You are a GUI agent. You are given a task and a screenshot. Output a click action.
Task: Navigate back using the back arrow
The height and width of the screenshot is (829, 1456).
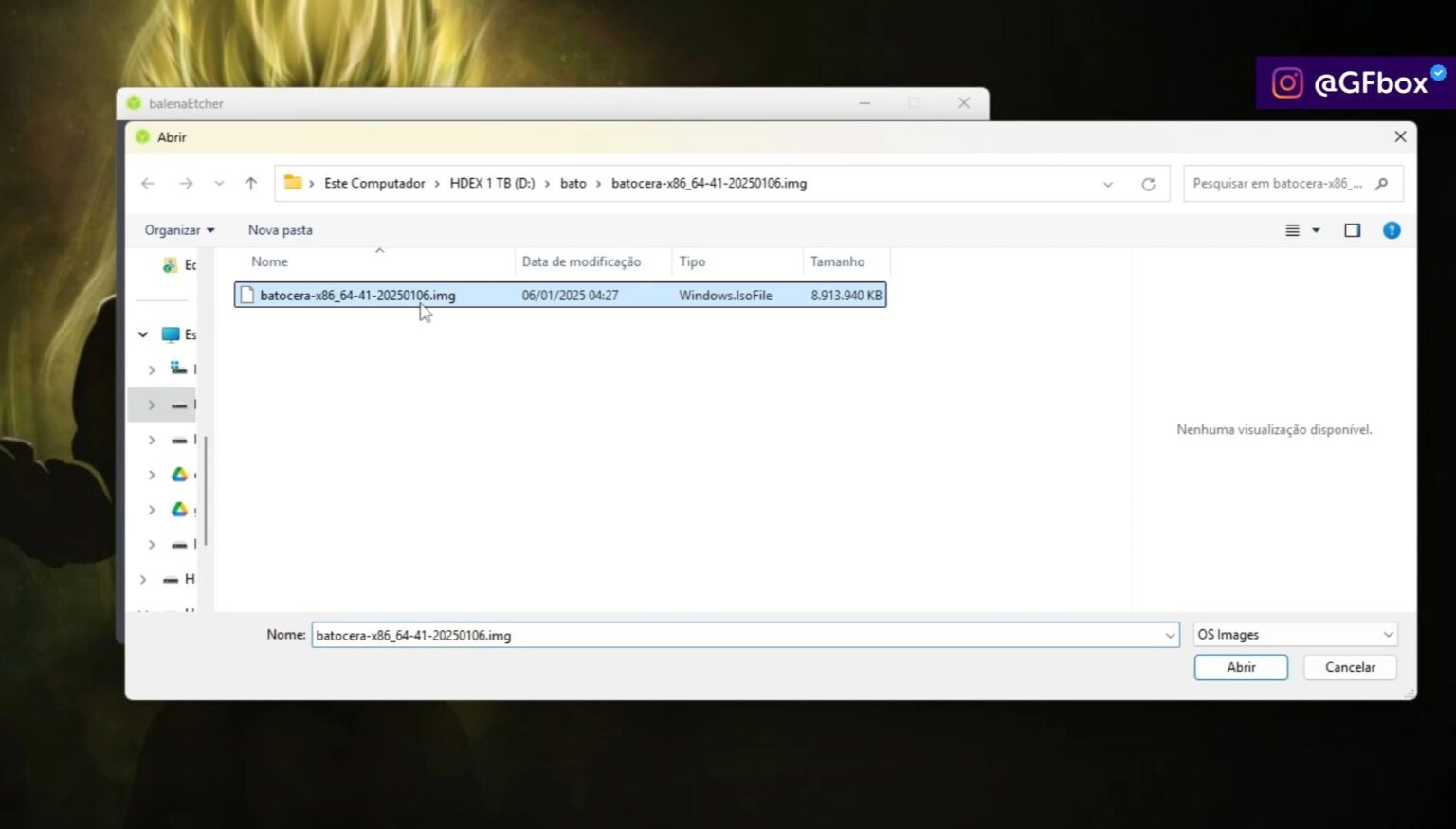(147, 183)
